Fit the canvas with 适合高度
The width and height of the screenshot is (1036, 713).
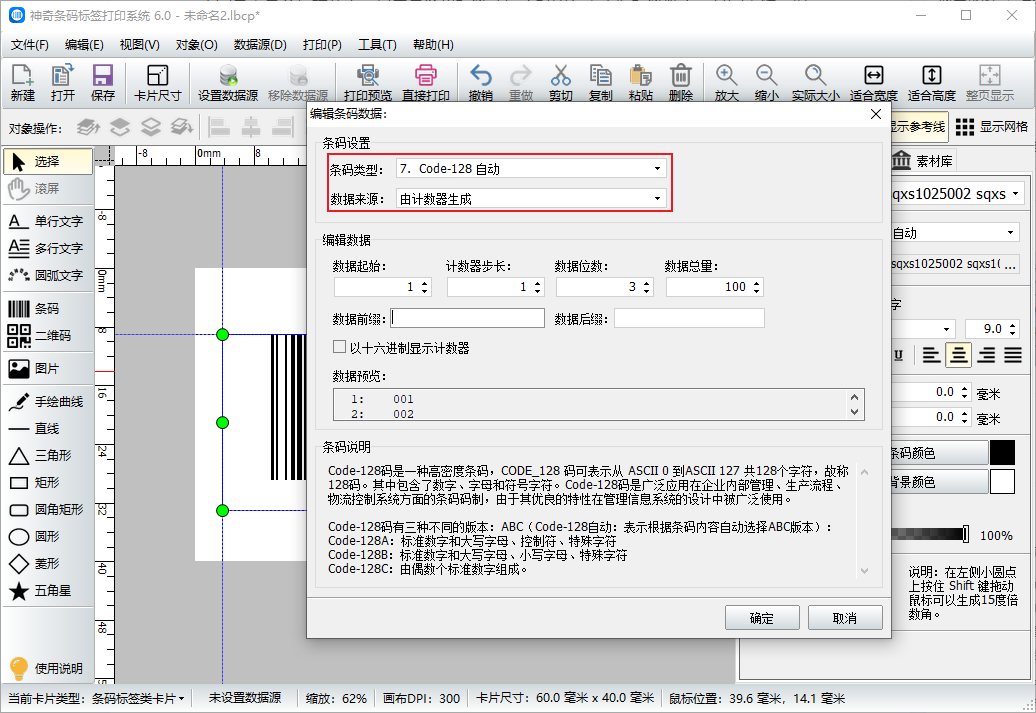click(932, 83)
